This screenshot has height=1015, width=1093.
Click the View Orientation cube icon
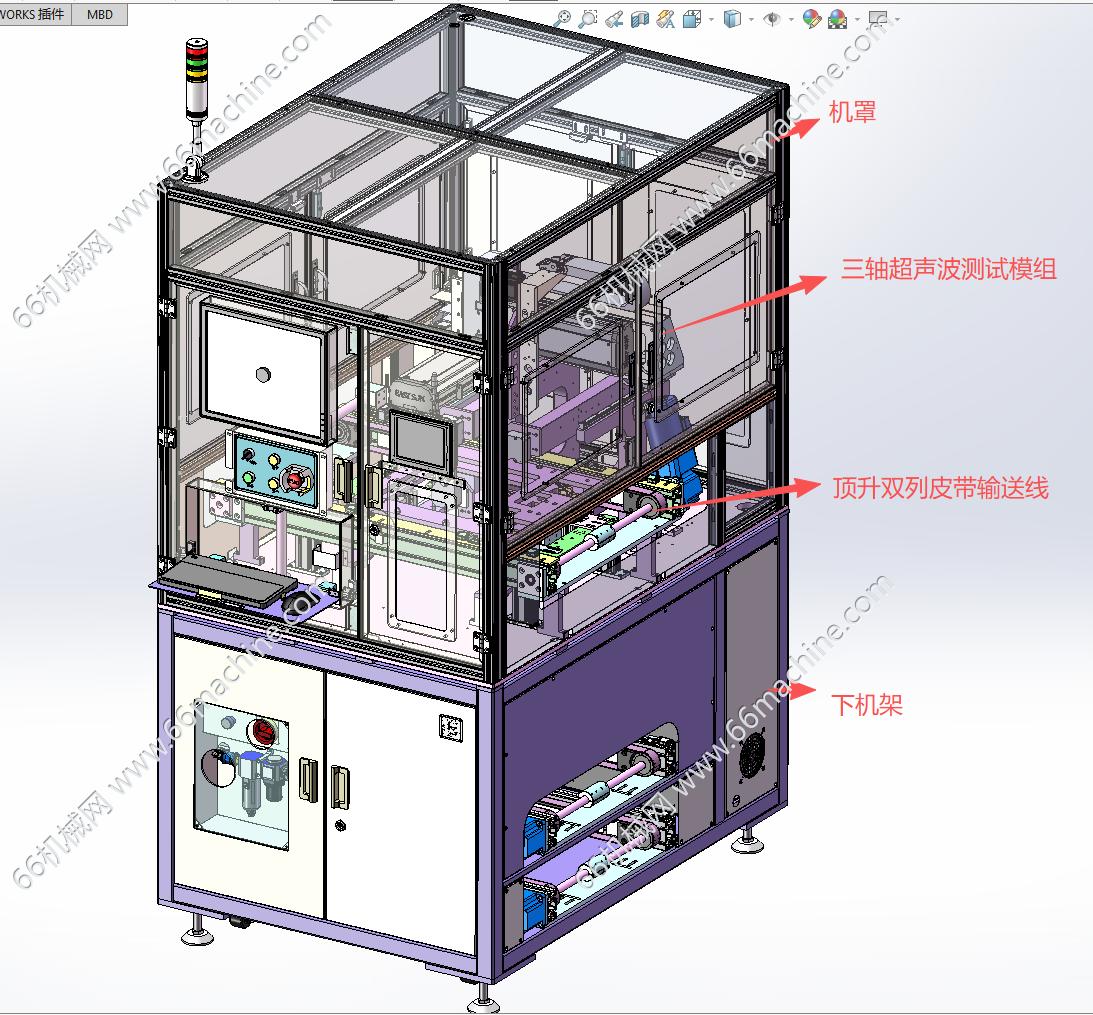(691, 18)
